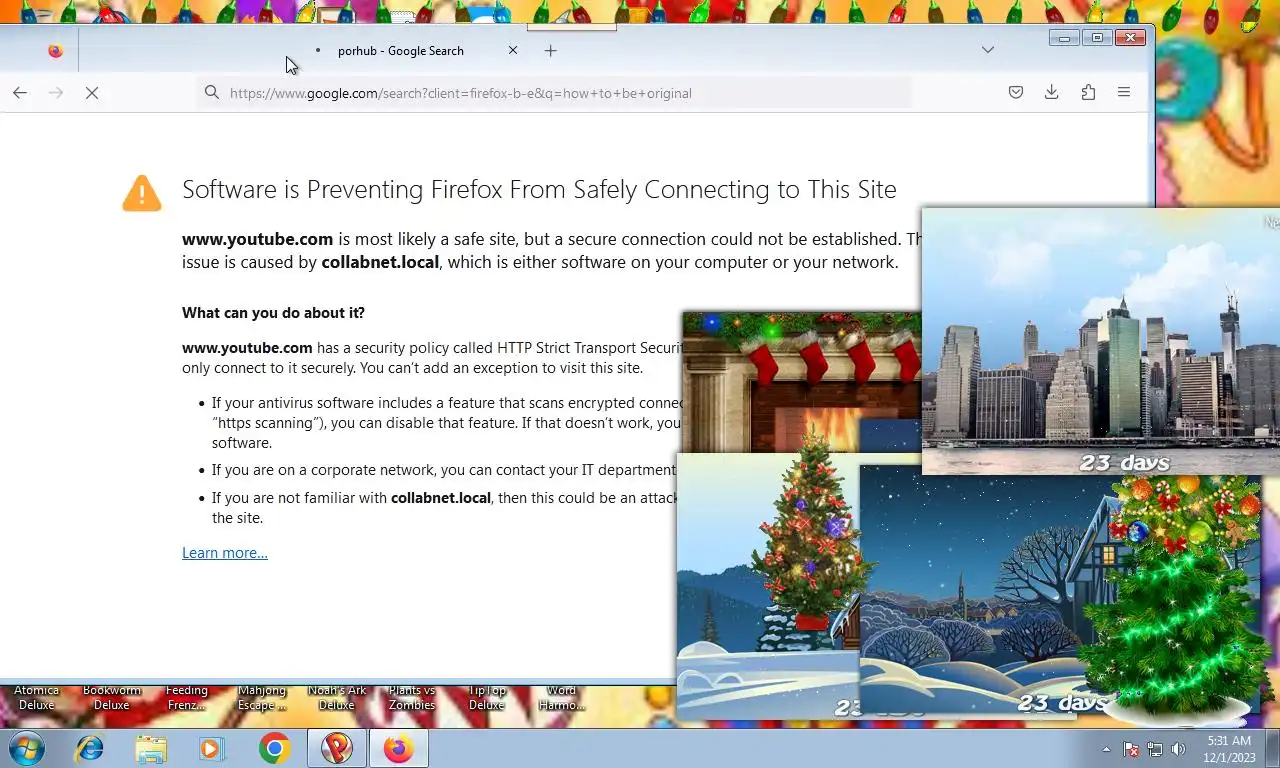Select the Firefox taskbar button
The height and width of the screenshot is (768, 1280).
click(399, 748)
